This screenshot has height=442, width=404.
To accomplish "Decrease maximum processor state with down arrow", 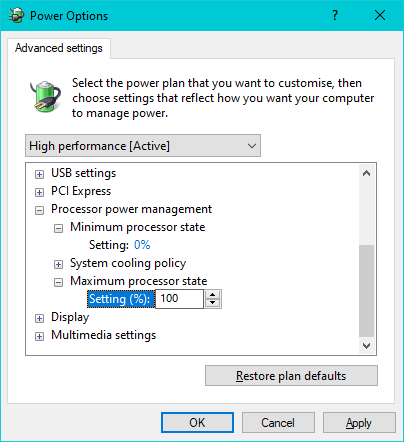I will [x=212, y=303].
